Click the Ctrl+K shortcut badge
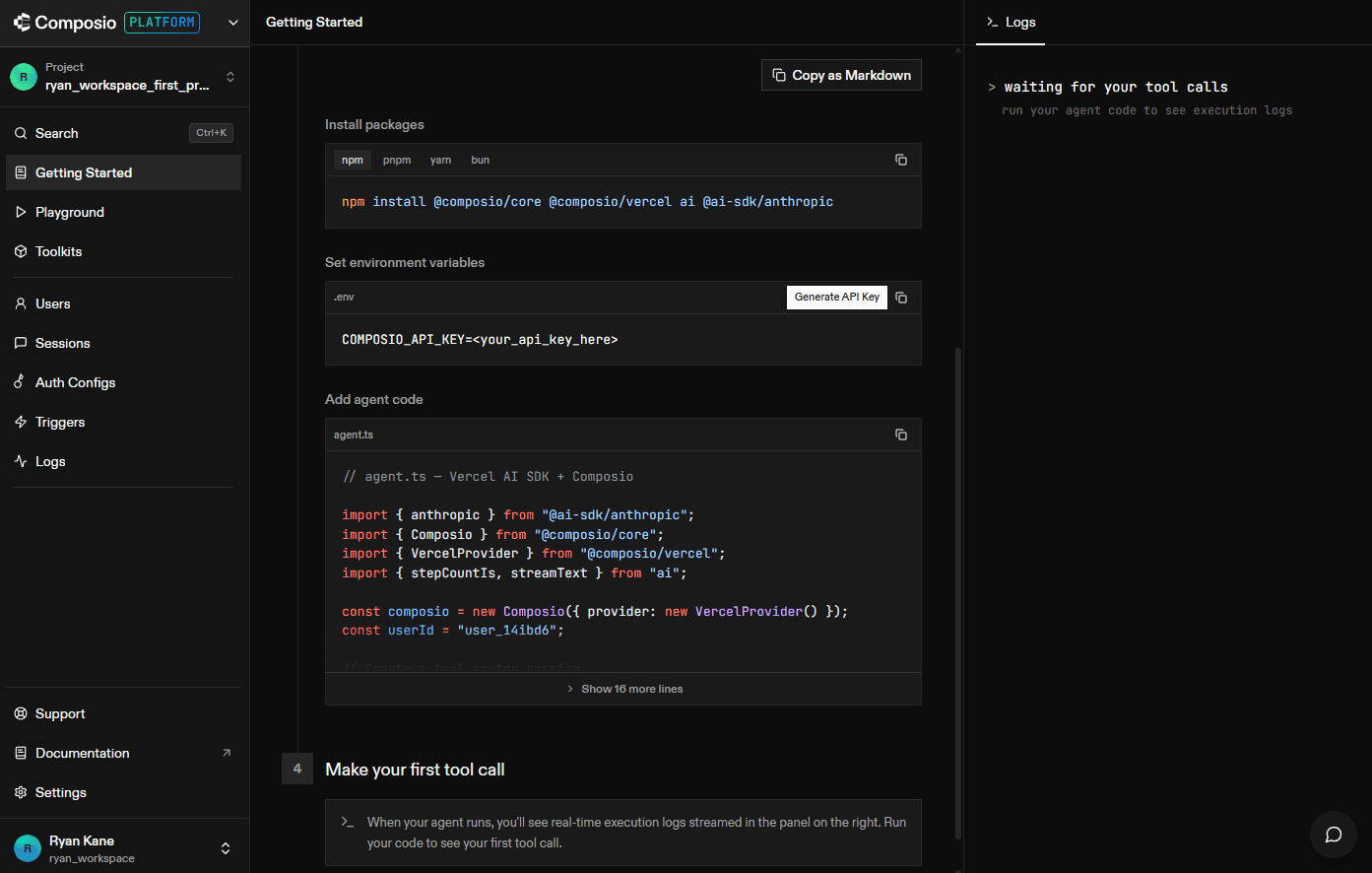Image resolution: width=1372 pixels, height=873 pixels. point(211,133)
